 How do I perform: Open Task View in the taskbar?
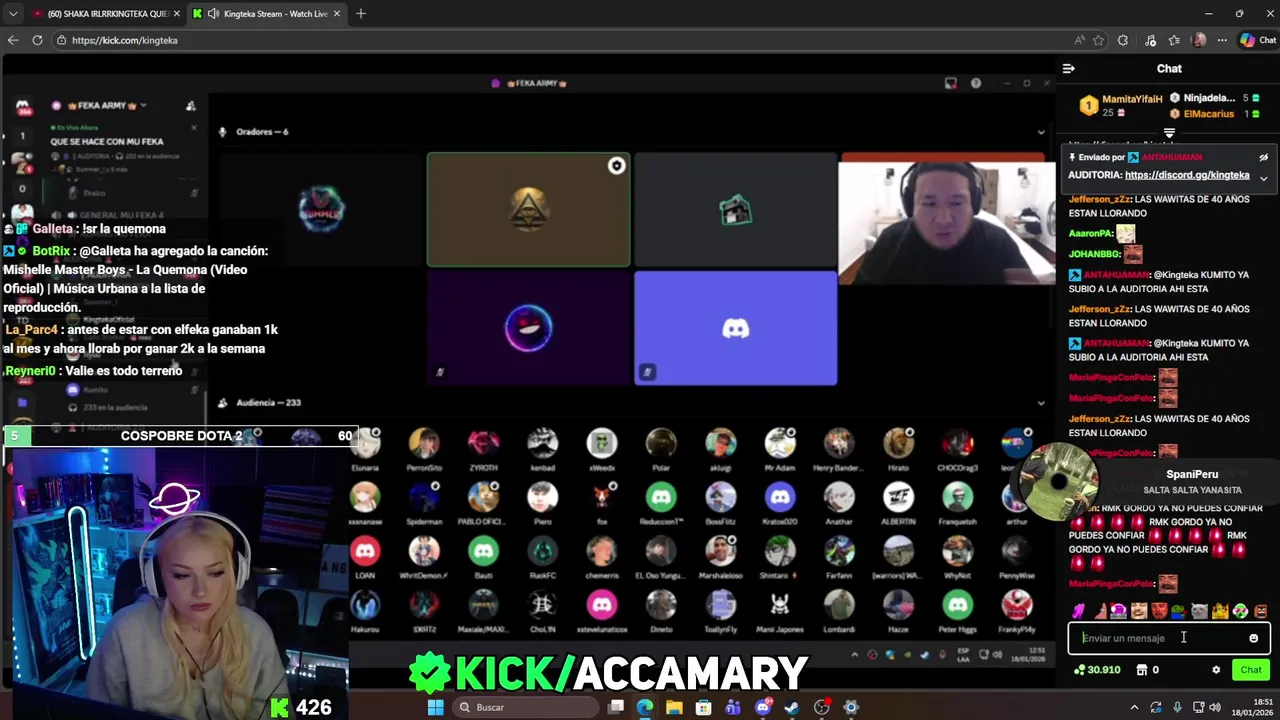[x=616, y=707]
